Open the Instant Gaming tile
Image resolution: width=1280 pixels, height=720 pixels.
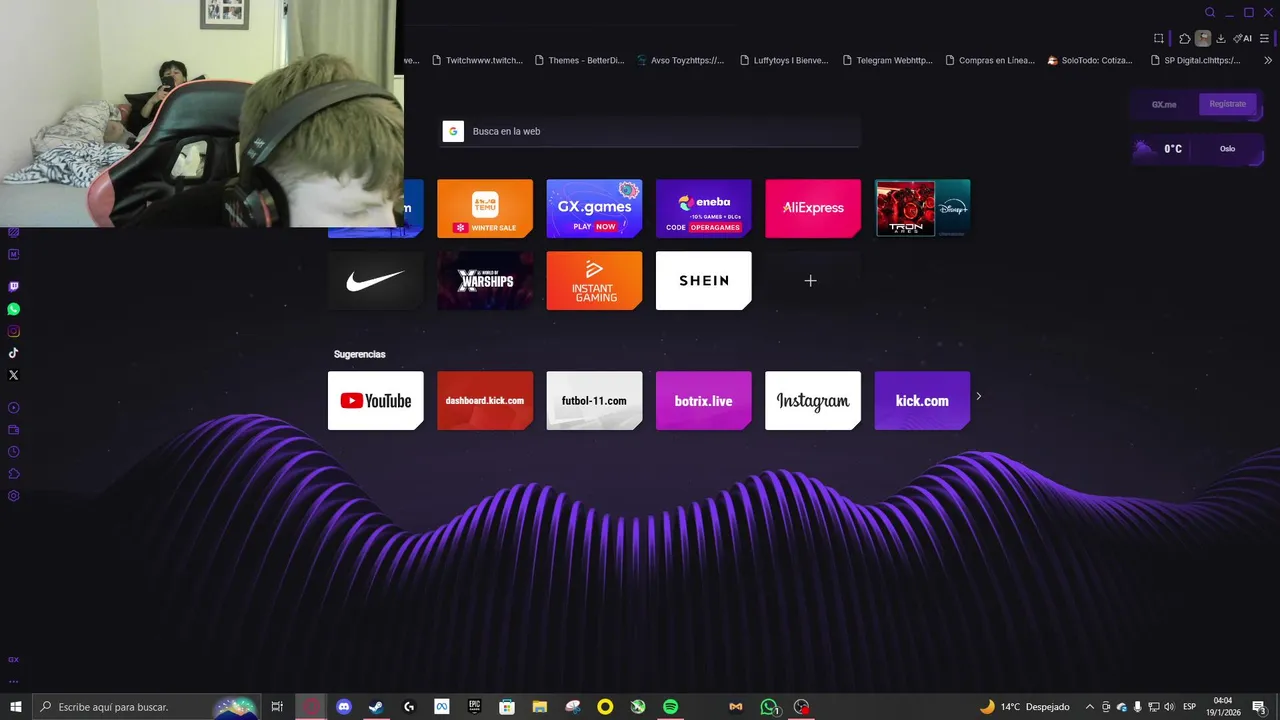[x=594, y=280]
